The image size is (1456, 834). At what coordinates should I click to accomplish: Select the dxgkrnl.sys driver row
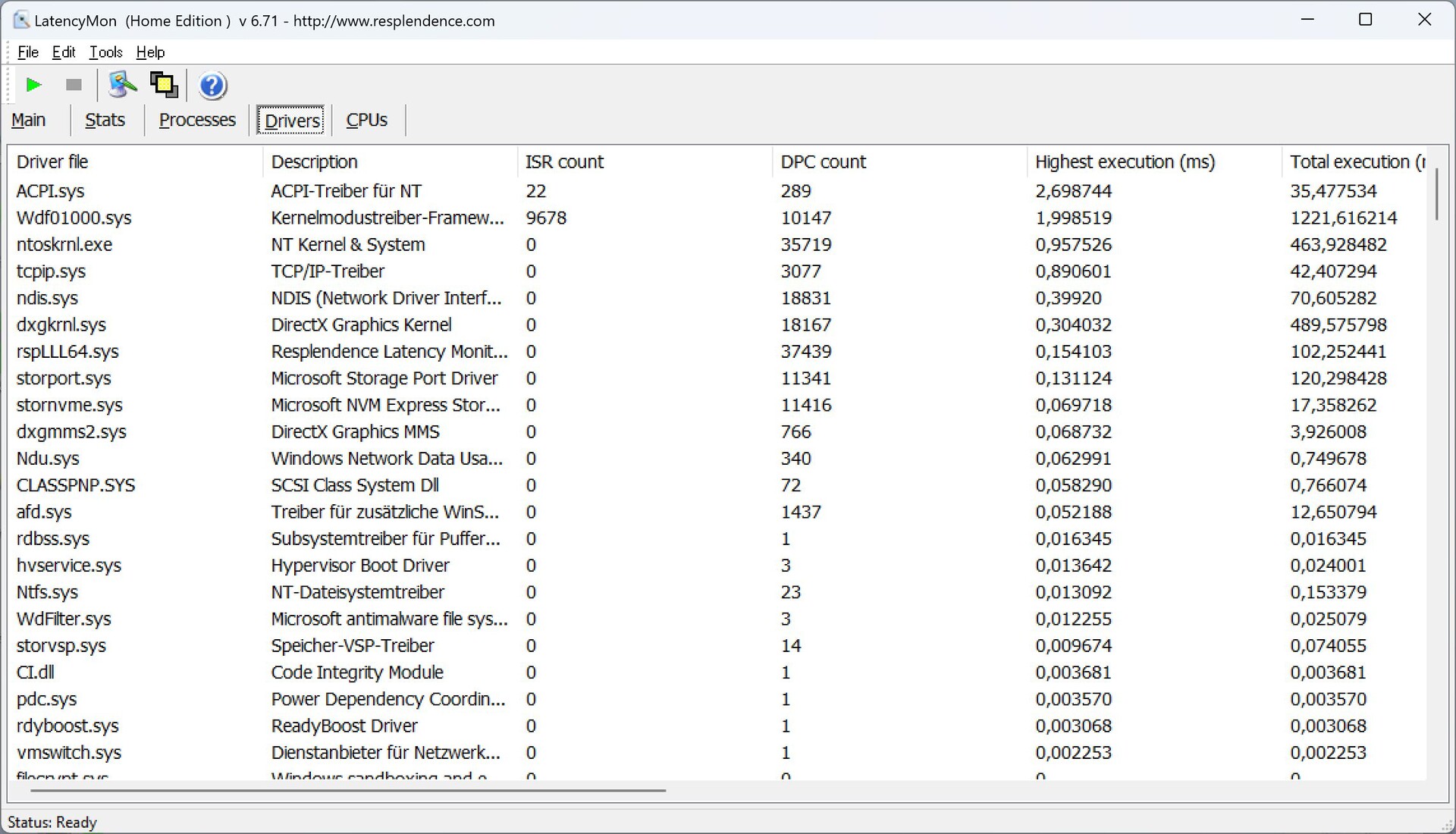717,325
